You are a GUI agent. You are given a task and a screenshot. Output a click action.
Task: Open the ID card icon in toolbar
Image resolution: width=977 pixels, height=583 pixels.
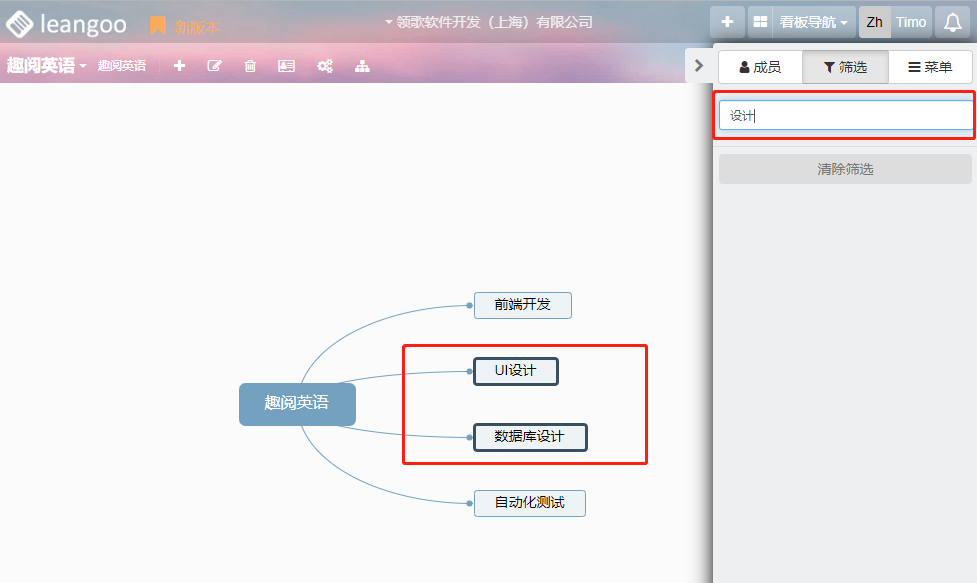click(286, 66)
